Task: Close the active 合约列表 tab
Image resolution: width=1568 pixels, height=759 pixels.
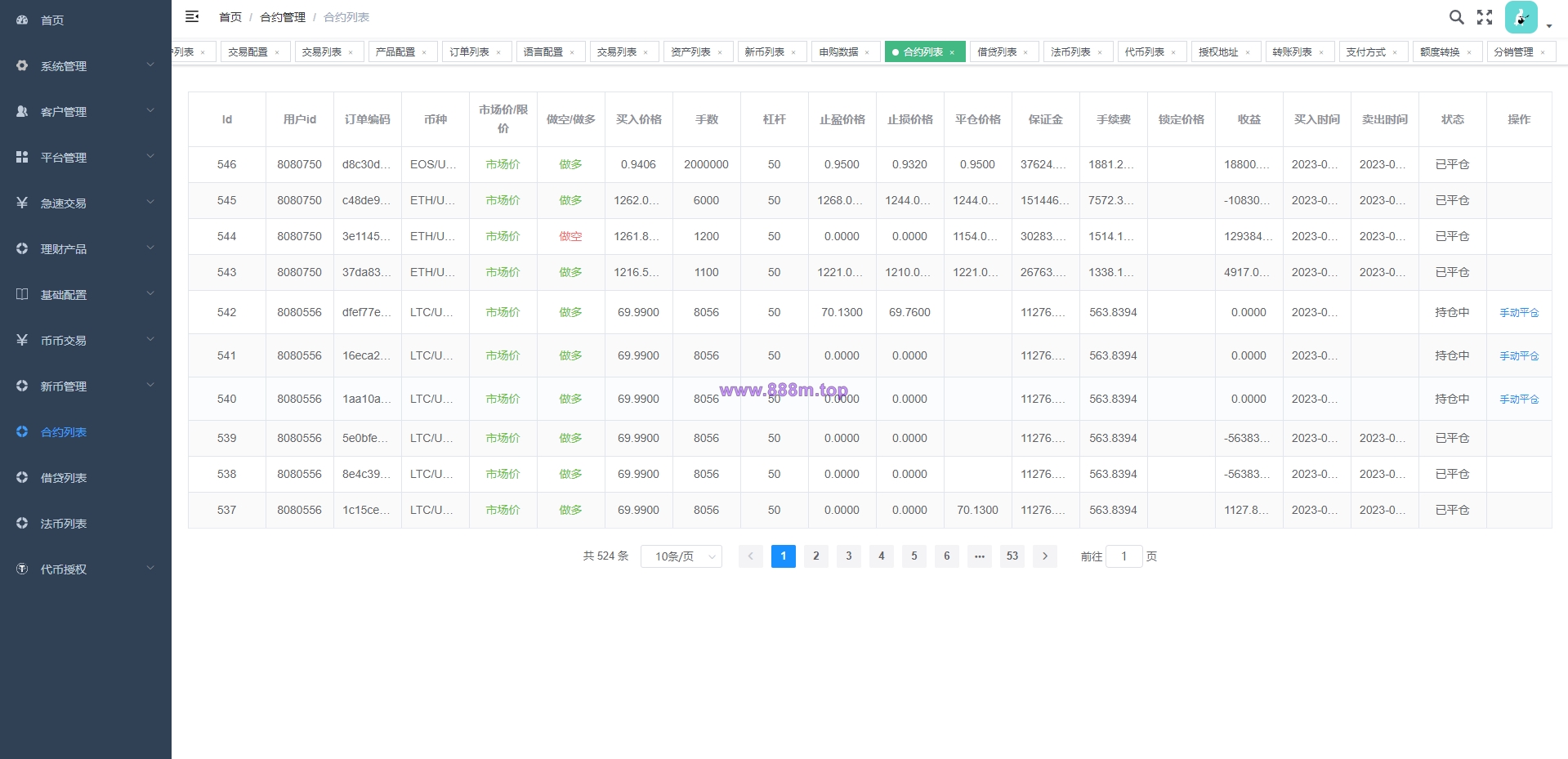Action: coord(952,52)
